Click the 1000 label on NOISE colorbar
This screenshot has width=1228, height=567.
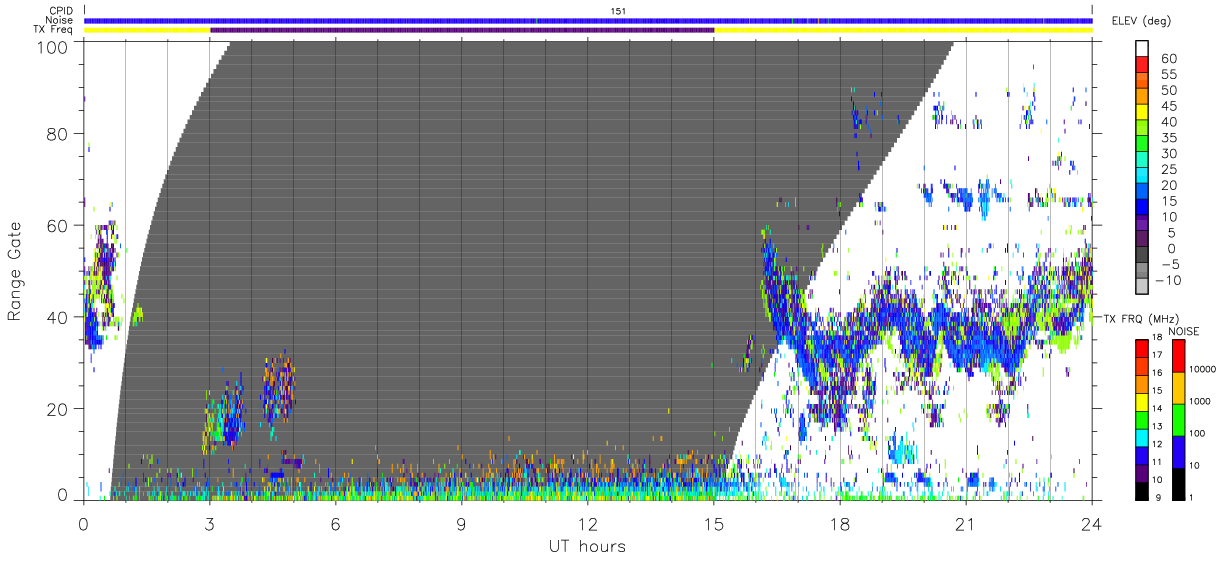click(x=1201, y=401)
